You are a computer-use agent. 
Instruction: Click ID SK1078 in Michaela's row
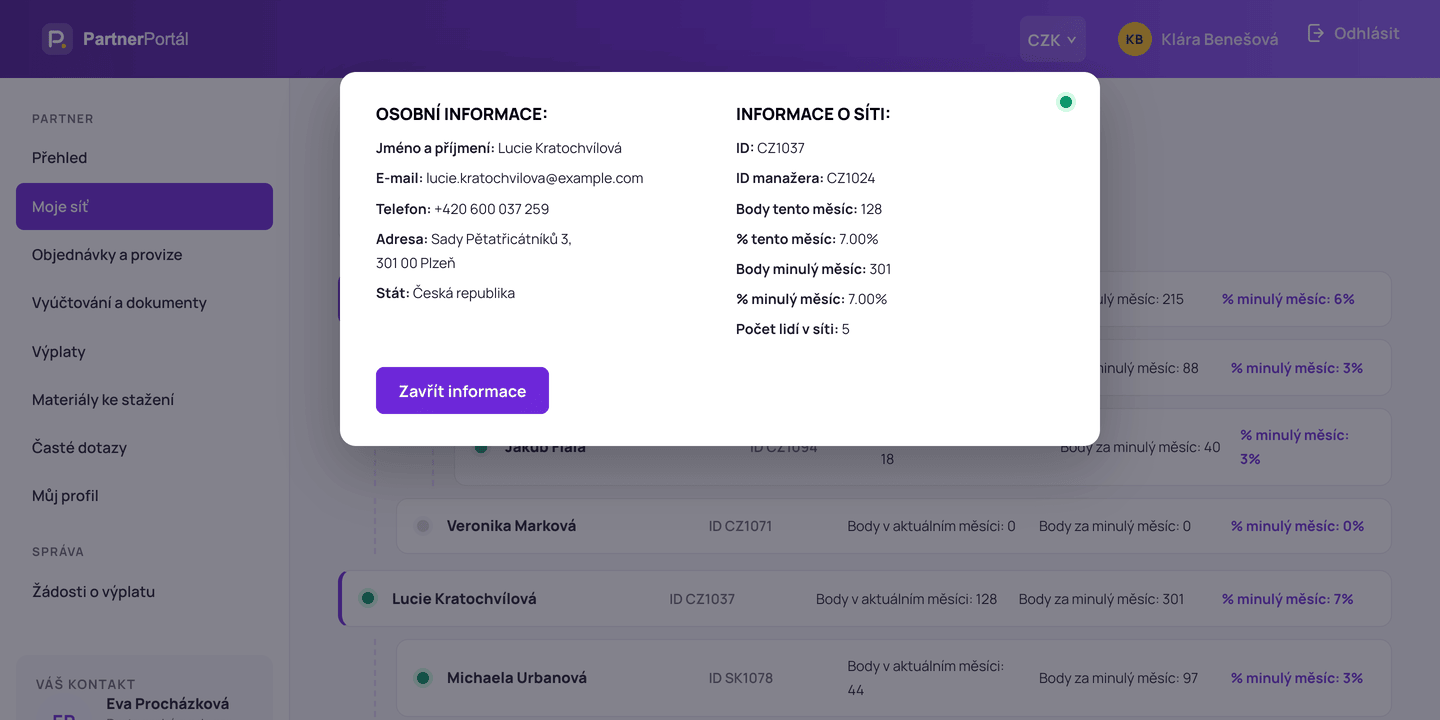[x=741, y=678]
